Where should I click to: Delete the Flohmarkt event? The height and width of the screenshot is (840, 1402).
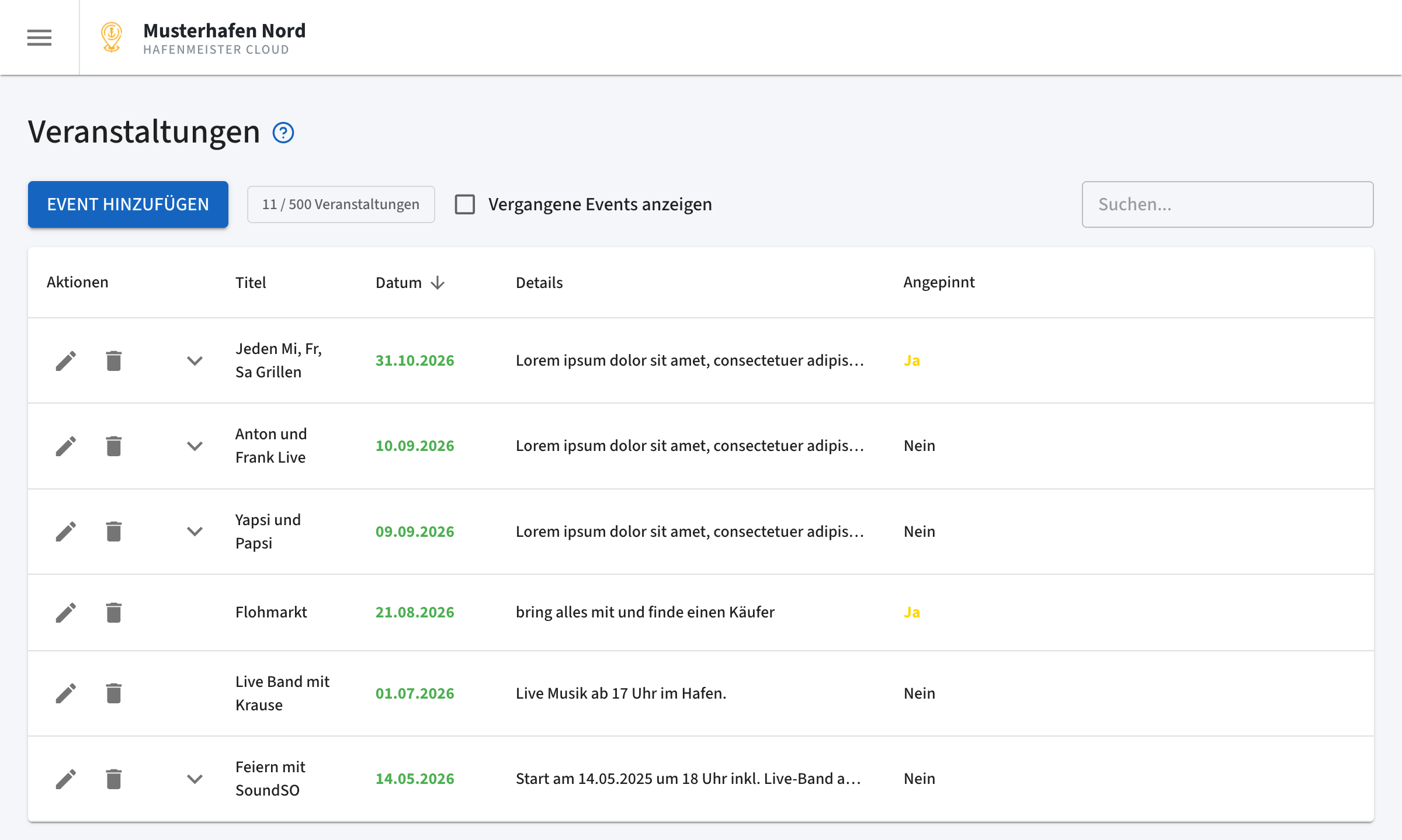113,612
